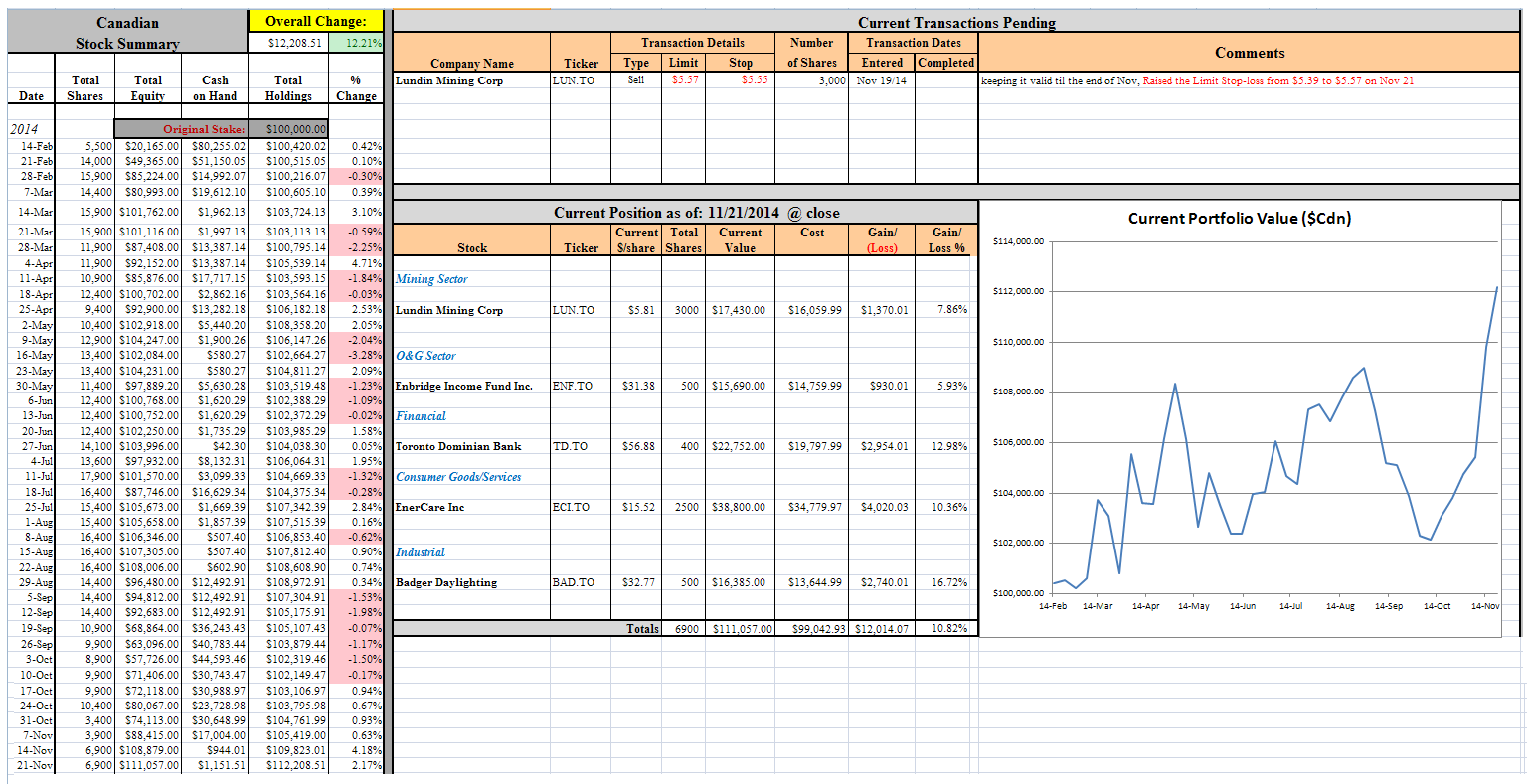
Task: Select the Transaction Details header cell
Action: (693, 43)
